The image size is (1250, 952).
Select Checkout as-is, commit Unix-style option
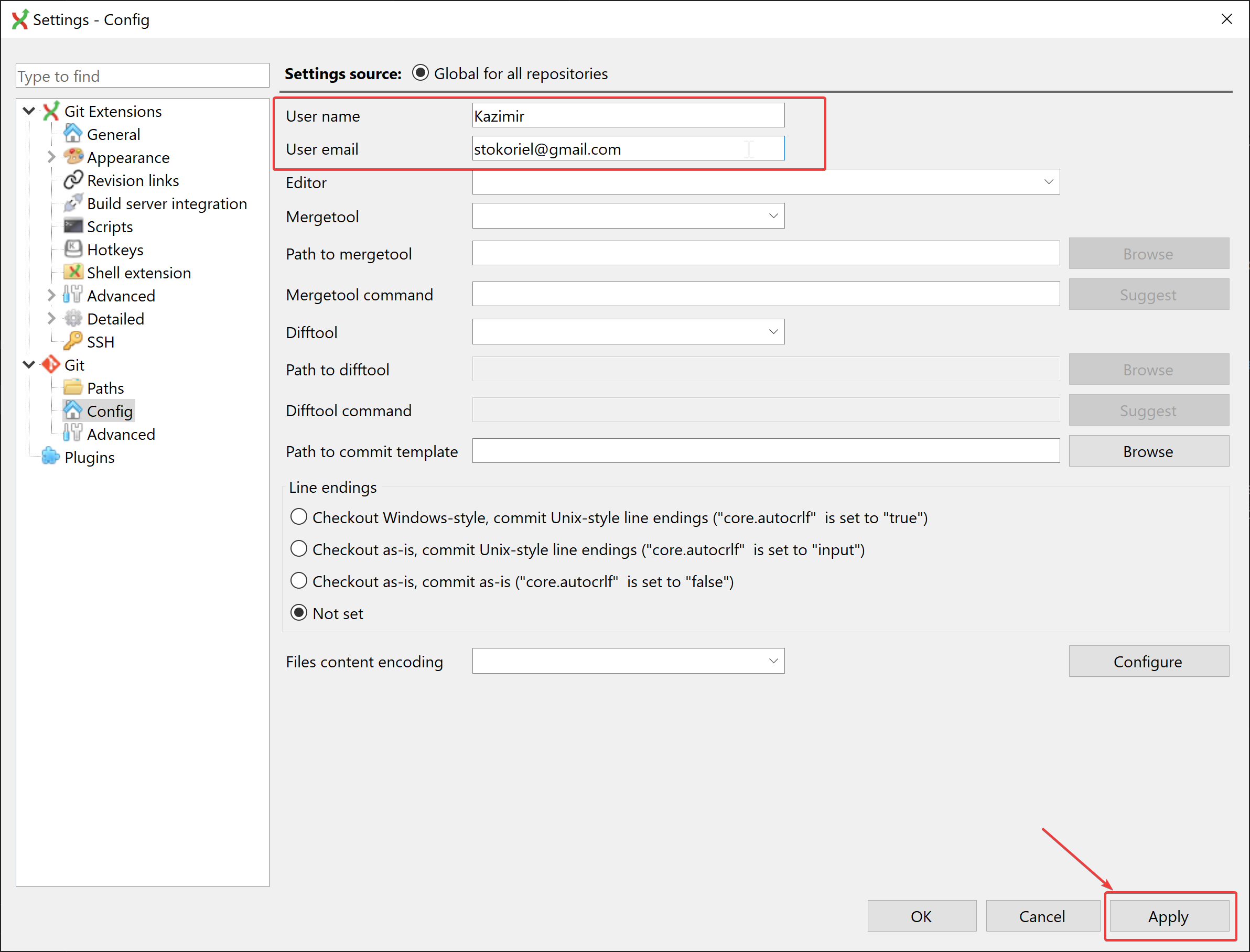click(x=299, y=548)
